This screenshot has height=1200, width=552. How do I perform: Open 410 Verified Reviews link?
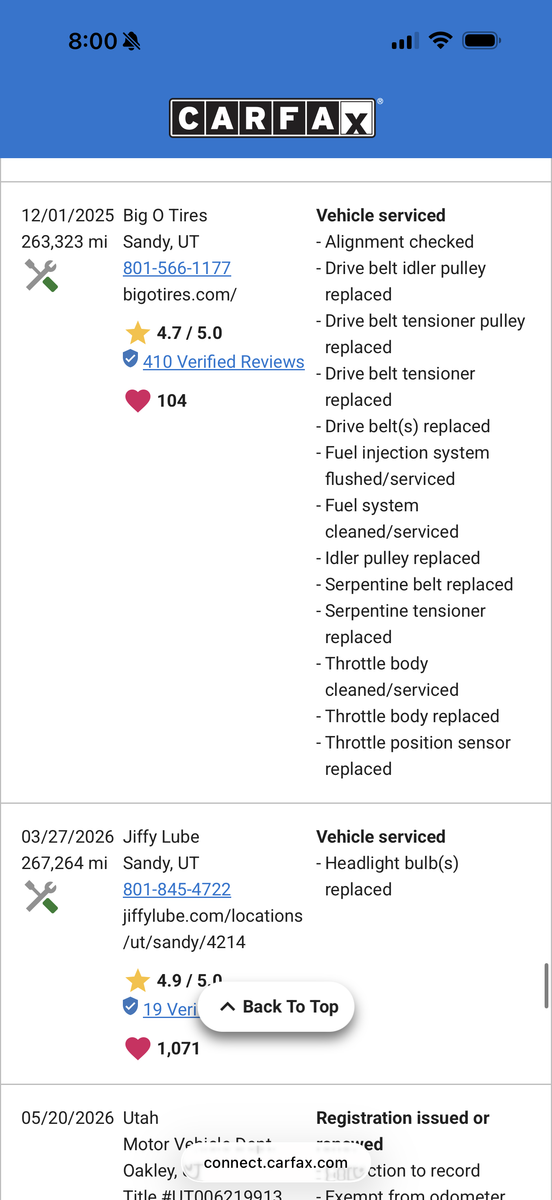tap(223, 362)
